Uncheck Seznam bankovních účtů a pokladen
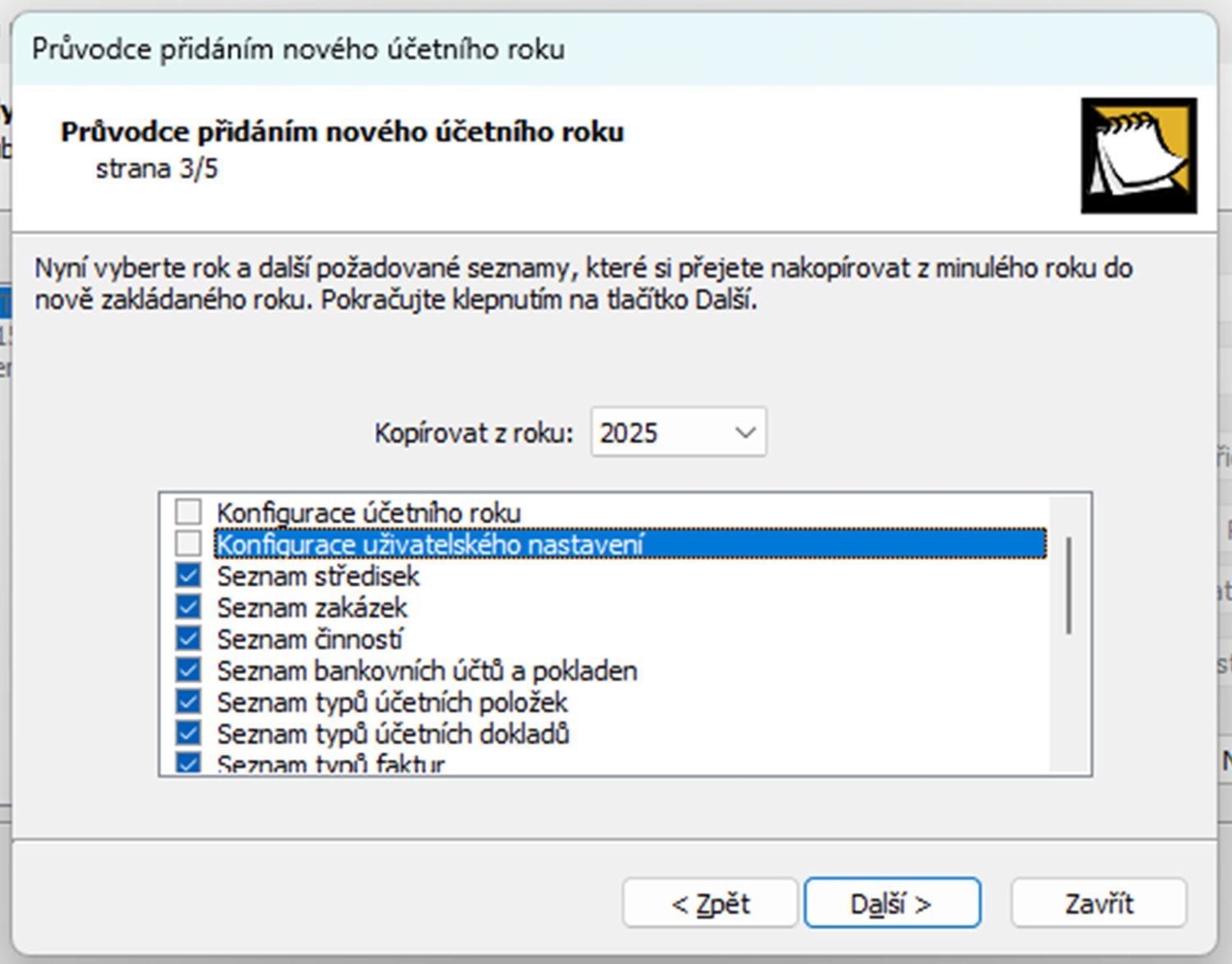This screenshot has width=1232, height=964. 188,670
